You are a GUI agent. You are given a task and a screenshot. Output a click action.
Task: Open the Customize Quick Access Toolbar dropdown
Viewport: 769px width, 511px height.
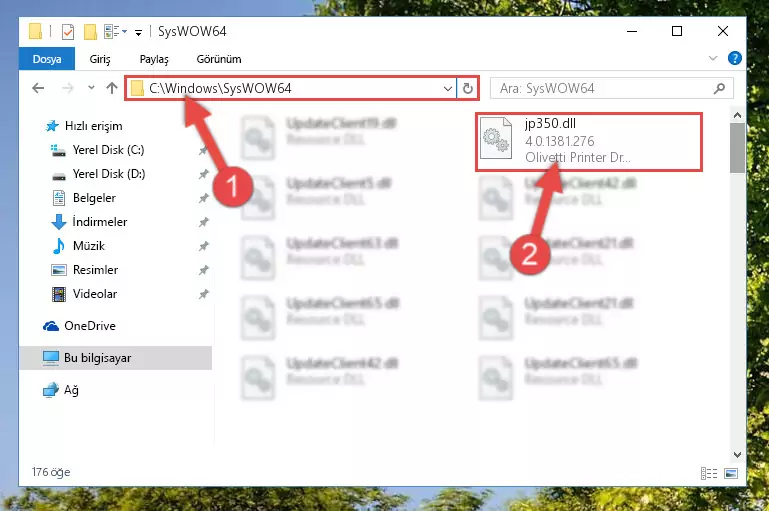[x=139, y=32]
